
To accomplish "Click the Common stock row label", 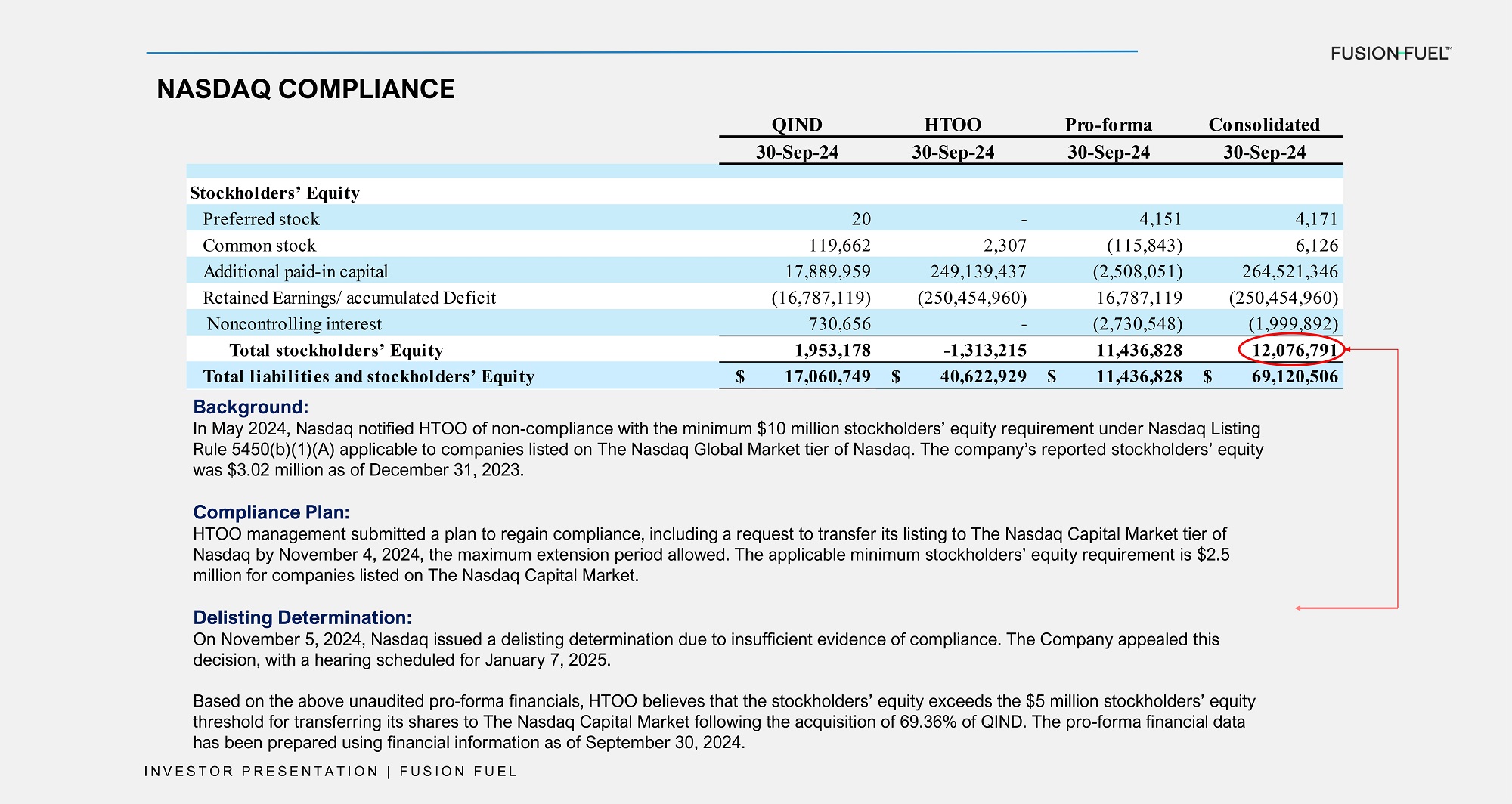I will tap(259, 246).
